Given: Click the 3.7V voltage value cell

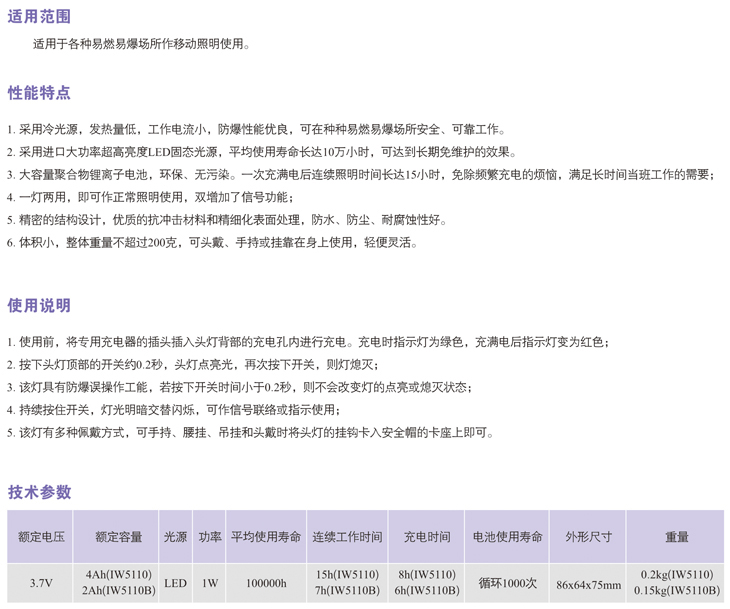Looking at the screenshot, I should [41, 583].
